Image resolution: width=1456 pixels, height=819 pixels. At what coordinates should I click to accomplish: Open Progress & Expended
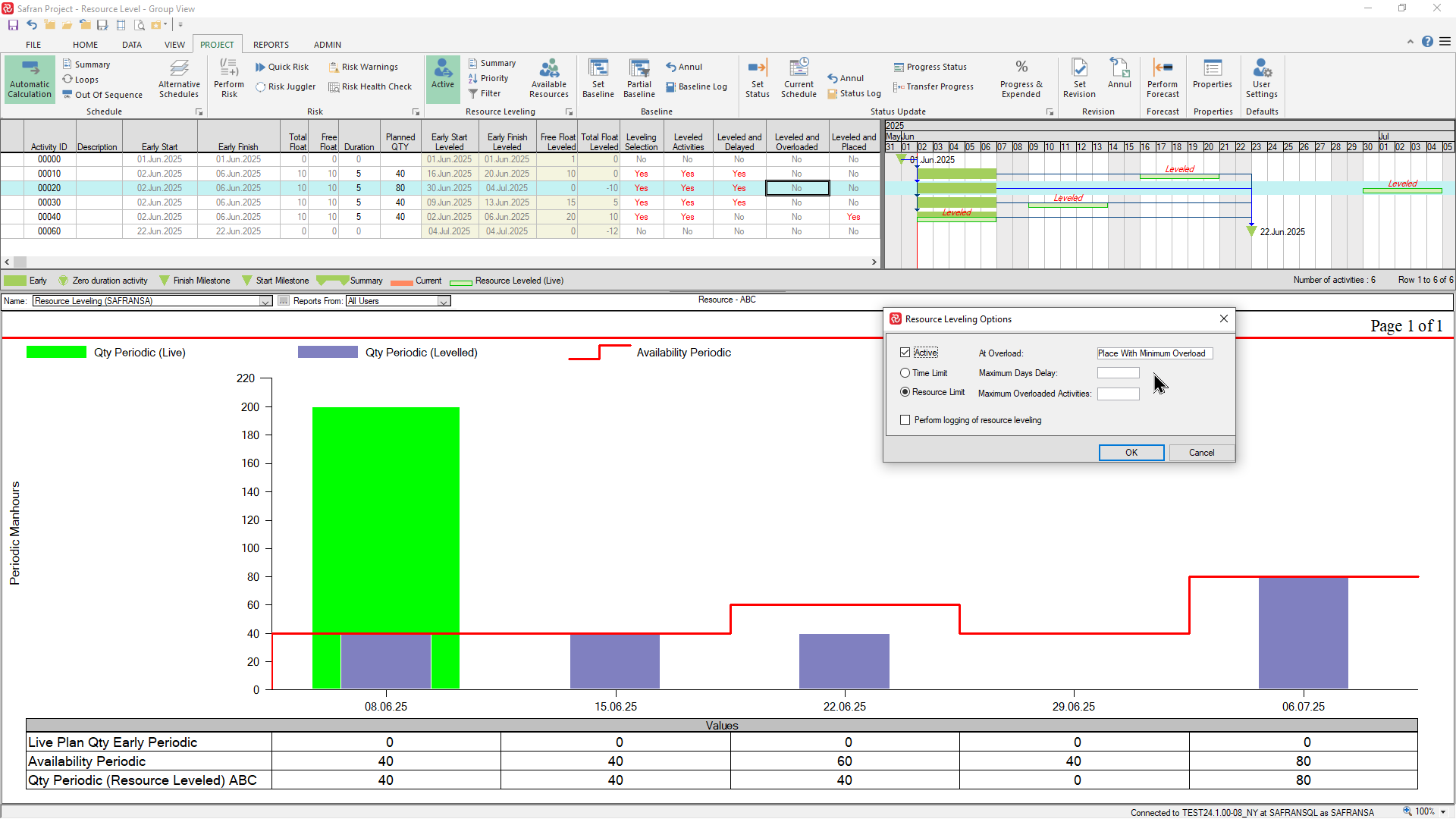(x=1021, y=79)
